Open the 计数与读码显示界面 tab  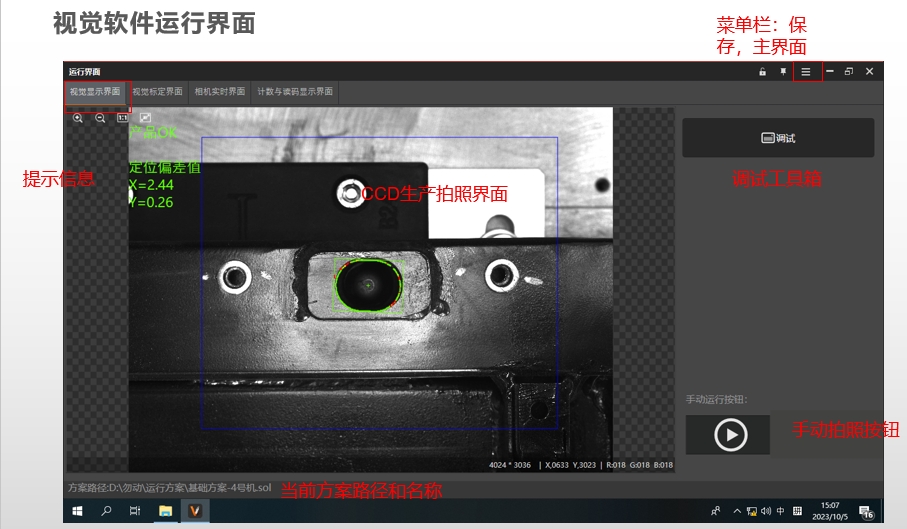click(295, 91)
